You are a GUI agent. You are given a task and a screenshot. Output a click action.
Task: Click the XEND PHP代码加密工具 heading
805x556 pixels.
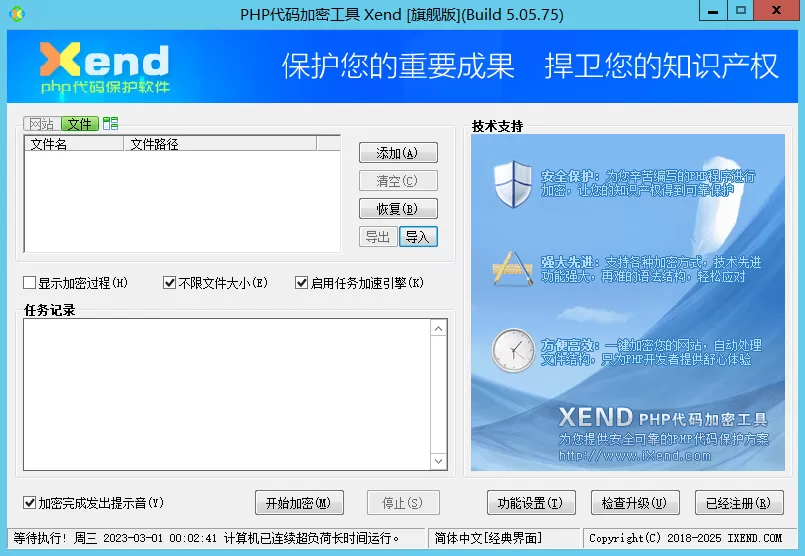(663, 417)
